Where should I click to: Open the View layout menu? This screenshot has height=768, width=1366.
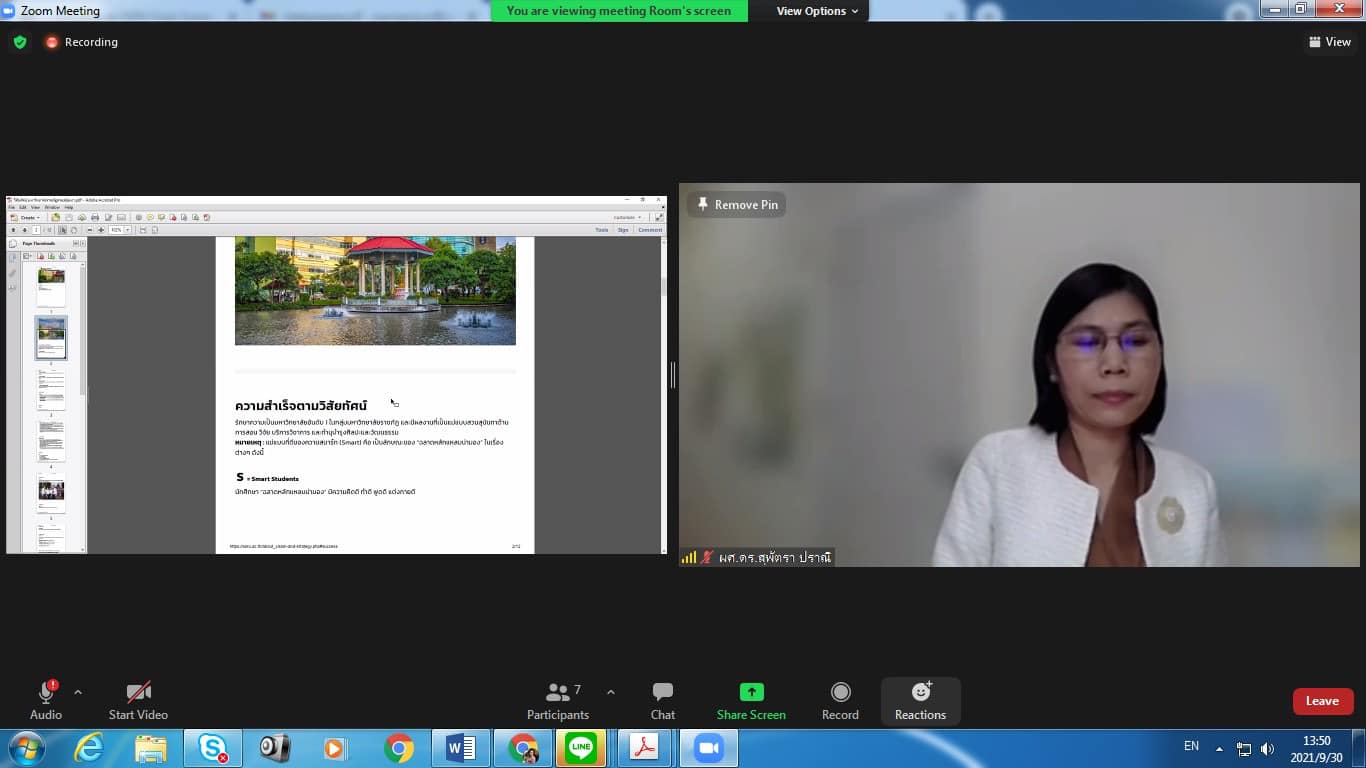point(1329,42)
